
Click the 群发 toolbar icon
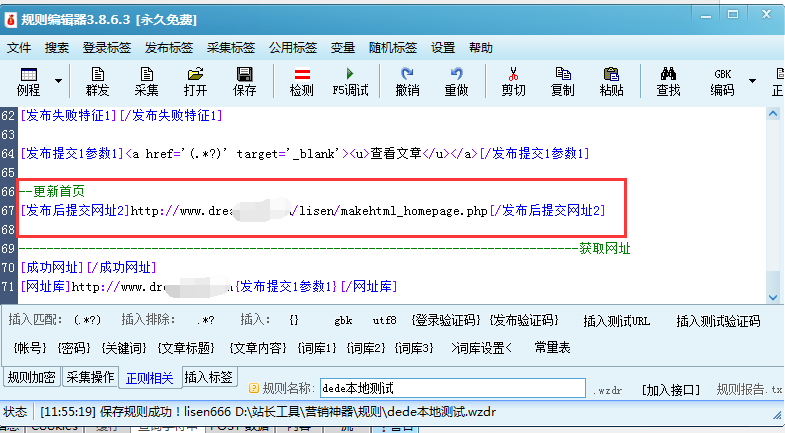(x=97, y=82)
